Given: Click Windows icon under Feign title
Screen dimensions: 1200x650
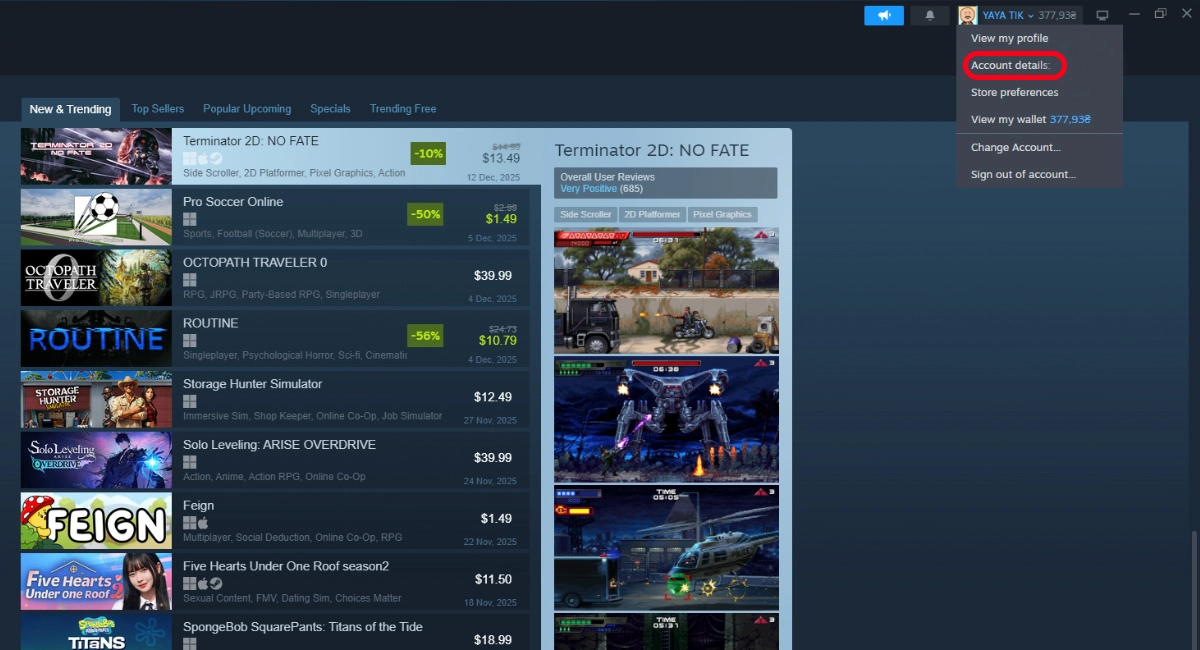Looking at the screenshot, I should click(189, 523).
